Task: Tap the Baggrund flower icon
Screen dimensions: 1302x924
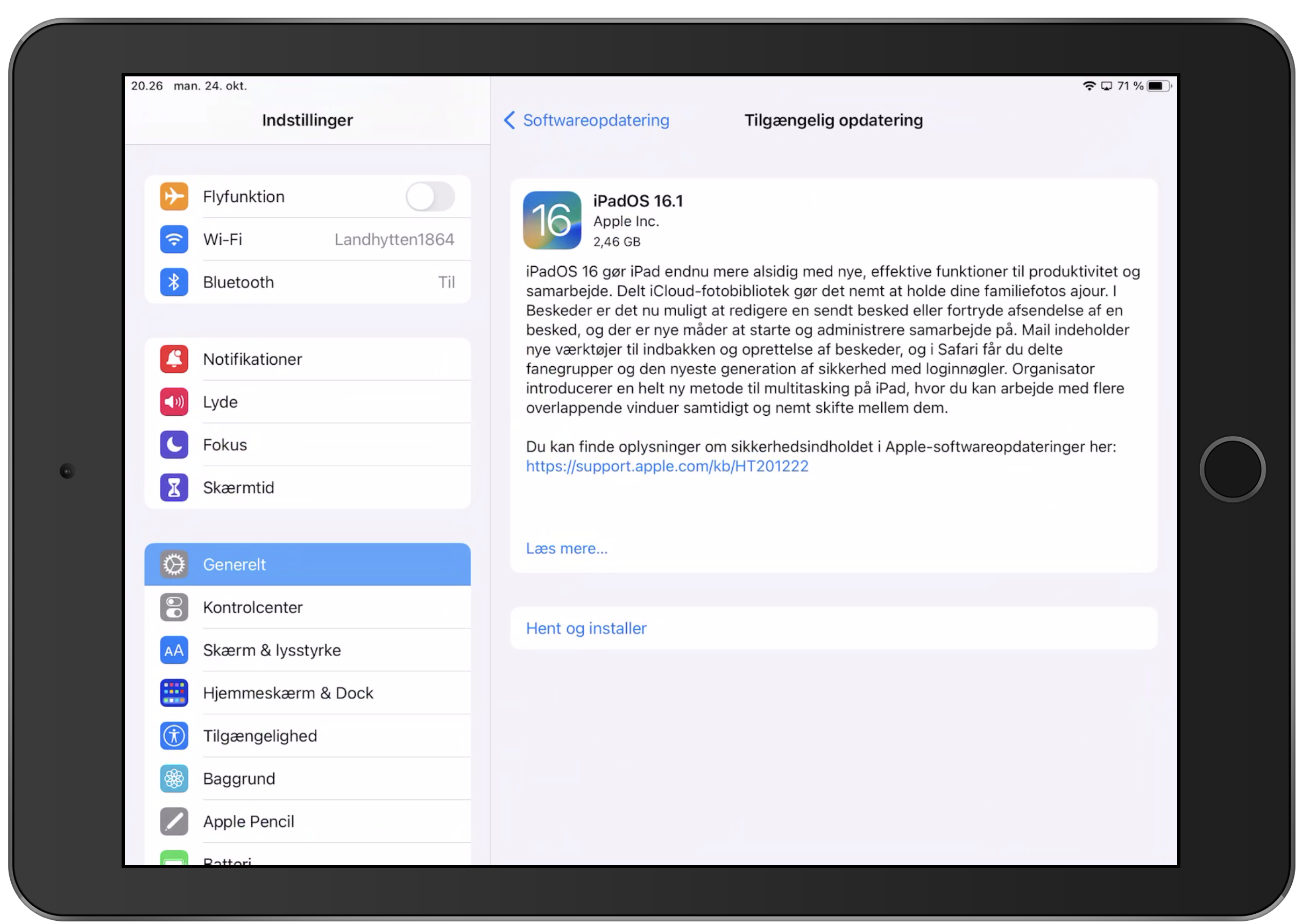Action: (174, 778)
